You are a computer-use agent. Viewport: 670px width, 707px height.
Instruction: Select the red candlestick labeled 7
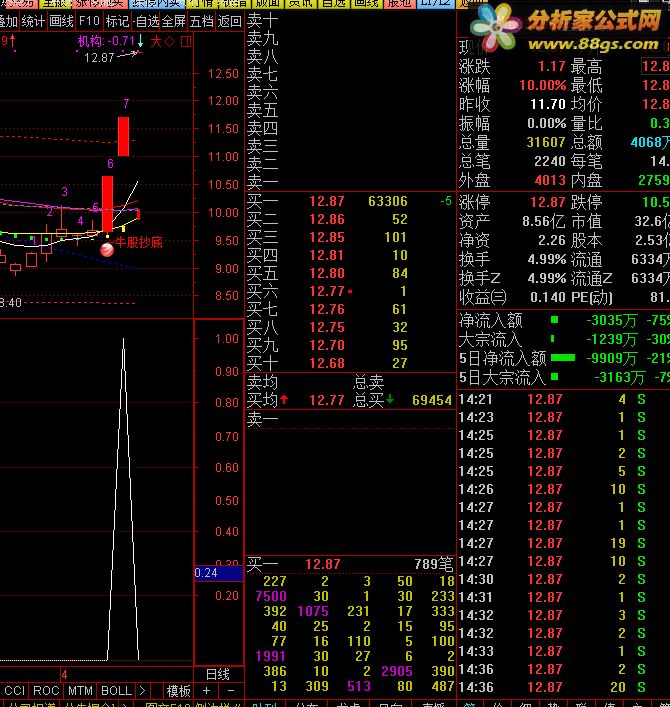click(x=124, y=136)
